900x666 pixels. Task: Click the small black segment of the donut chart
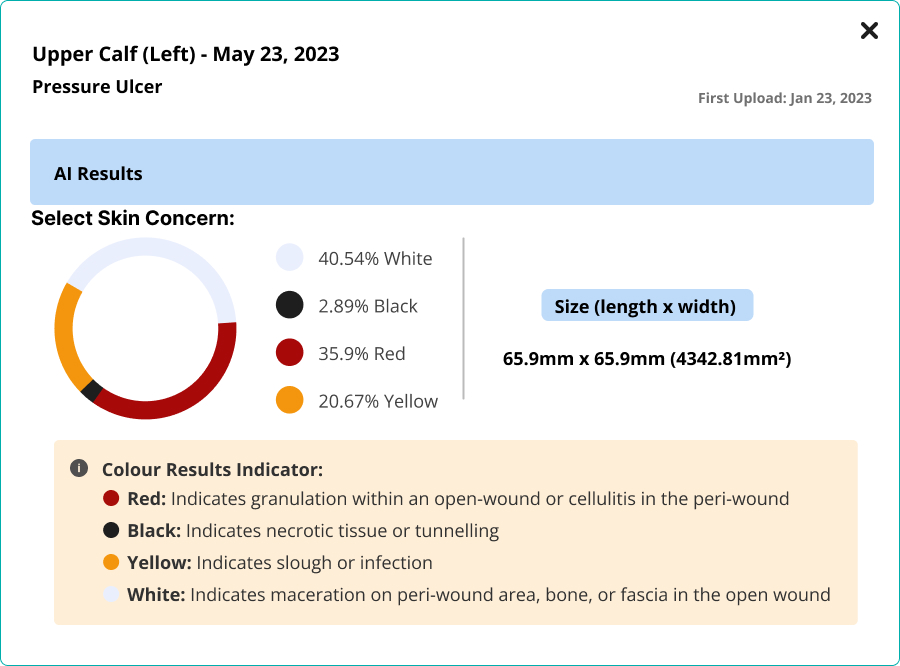91,391
